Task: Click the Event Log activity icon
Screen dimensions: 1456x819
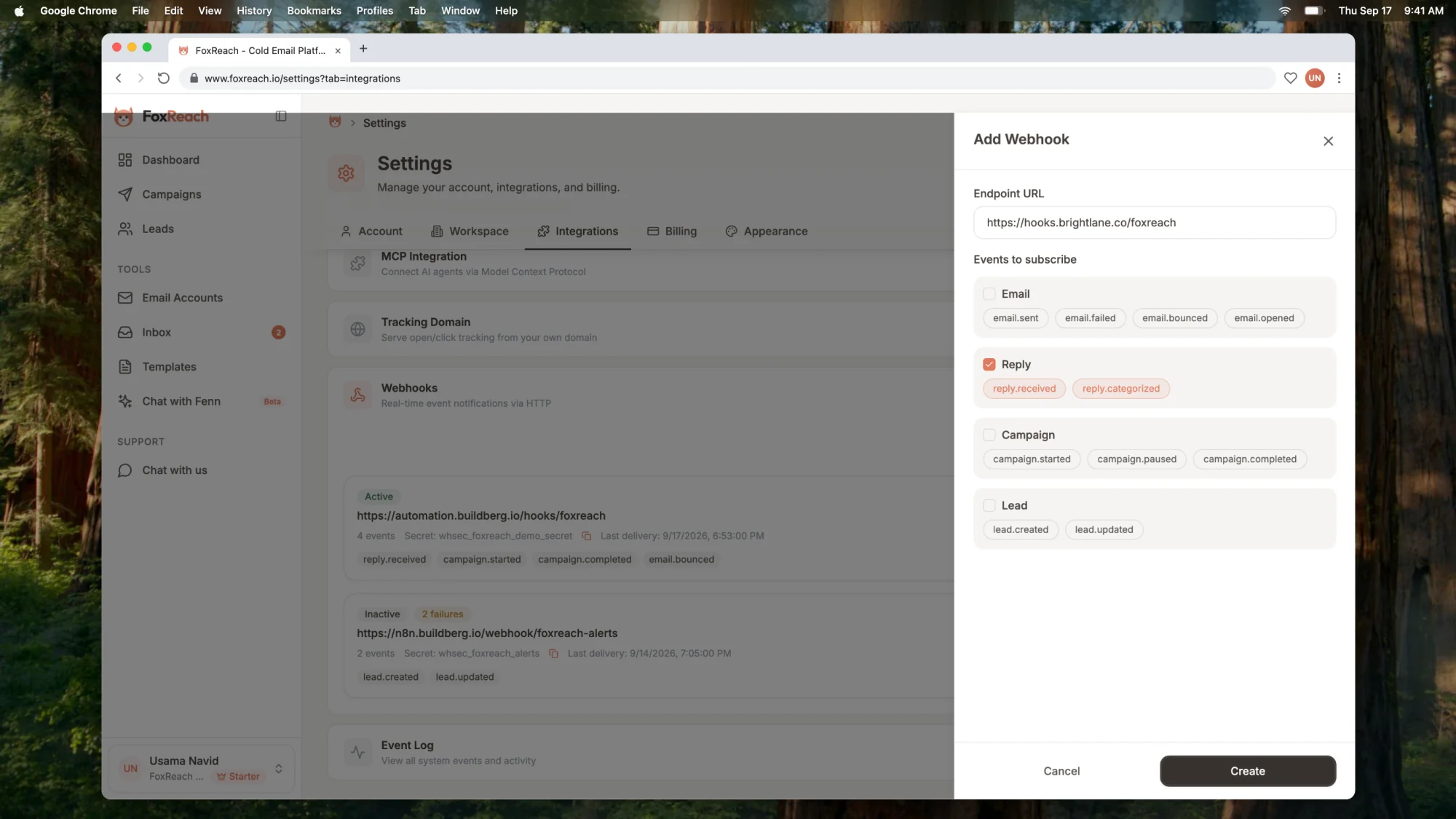Action: click(357, 752)
